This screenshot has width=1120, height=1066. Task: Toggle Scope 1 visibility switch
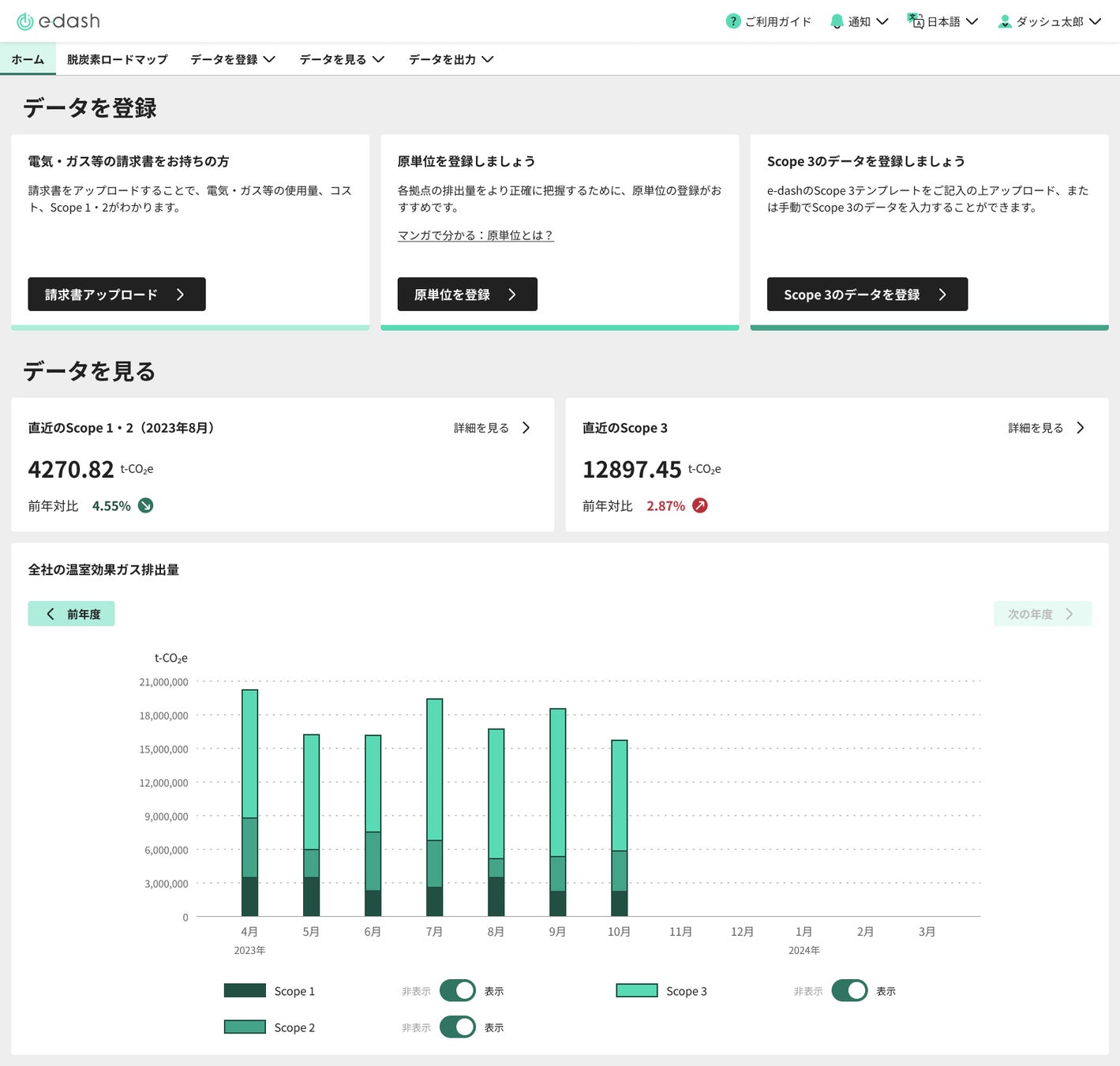pos(458,990)
